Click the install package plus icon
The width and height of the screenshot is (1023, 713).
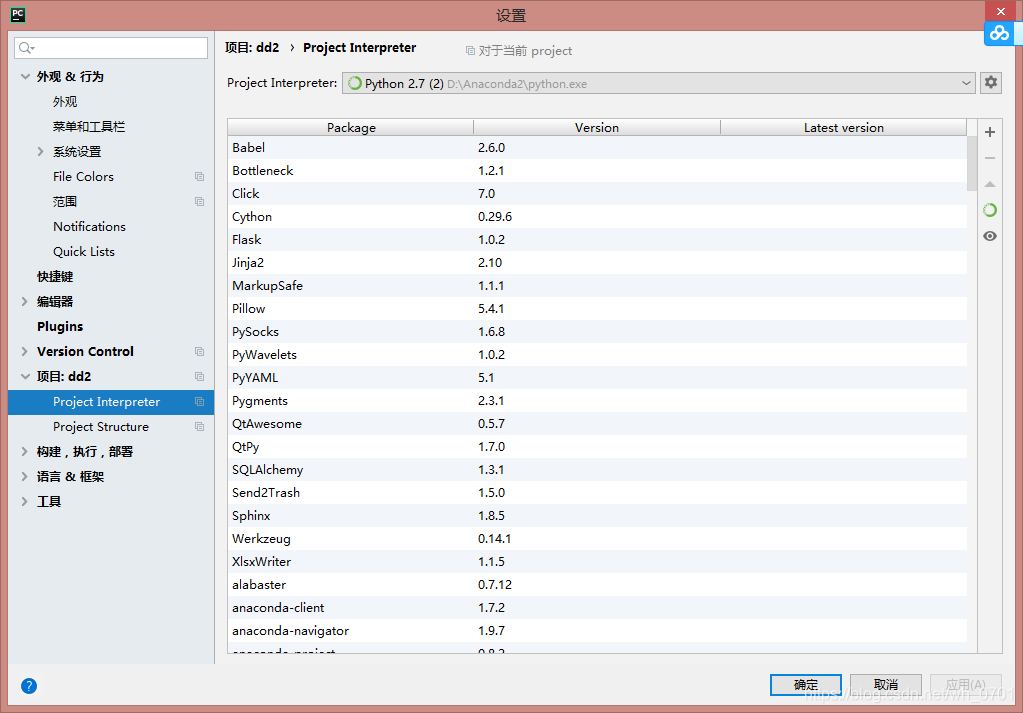click(x=990, y=132)
